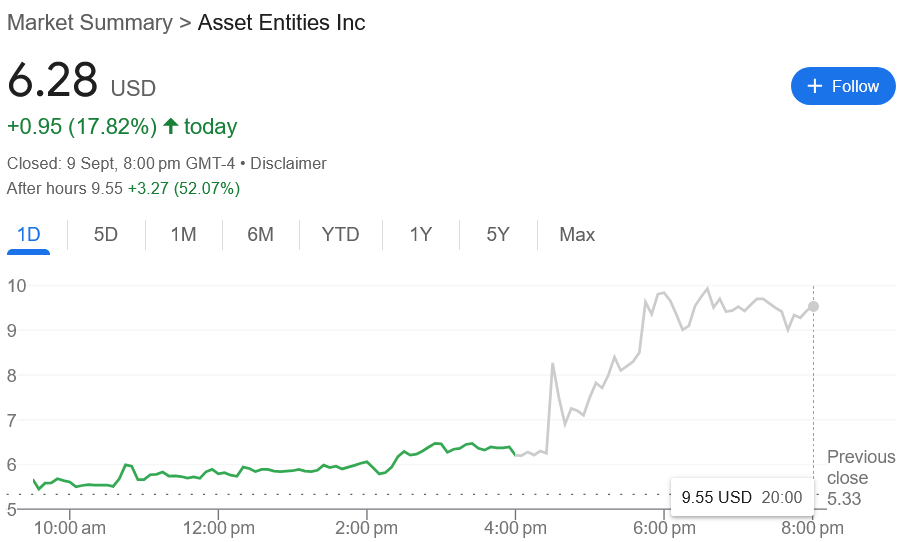Viewport: 905px width, 542px height.
Task: Show the 6M price history tab
Action: pos(261,235)
